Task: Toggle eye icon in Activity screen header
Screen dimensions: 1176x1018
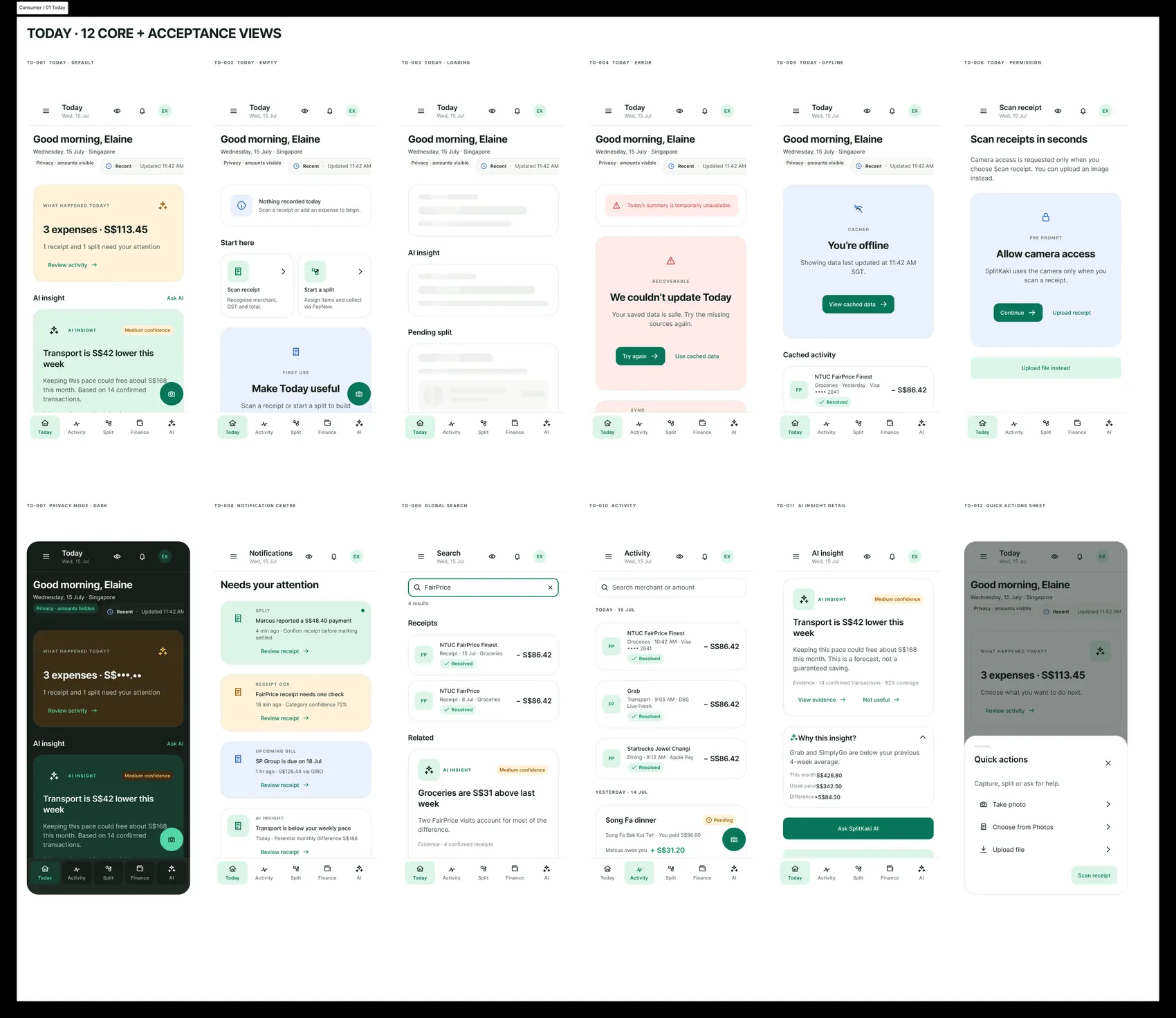Action: pos(679,556)
